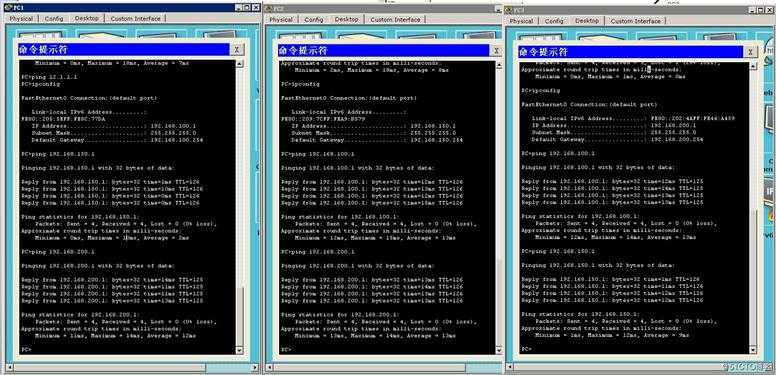
Task: Click scroll-down arrow of PC3 command prompt
Action: (x=753, y=350)
